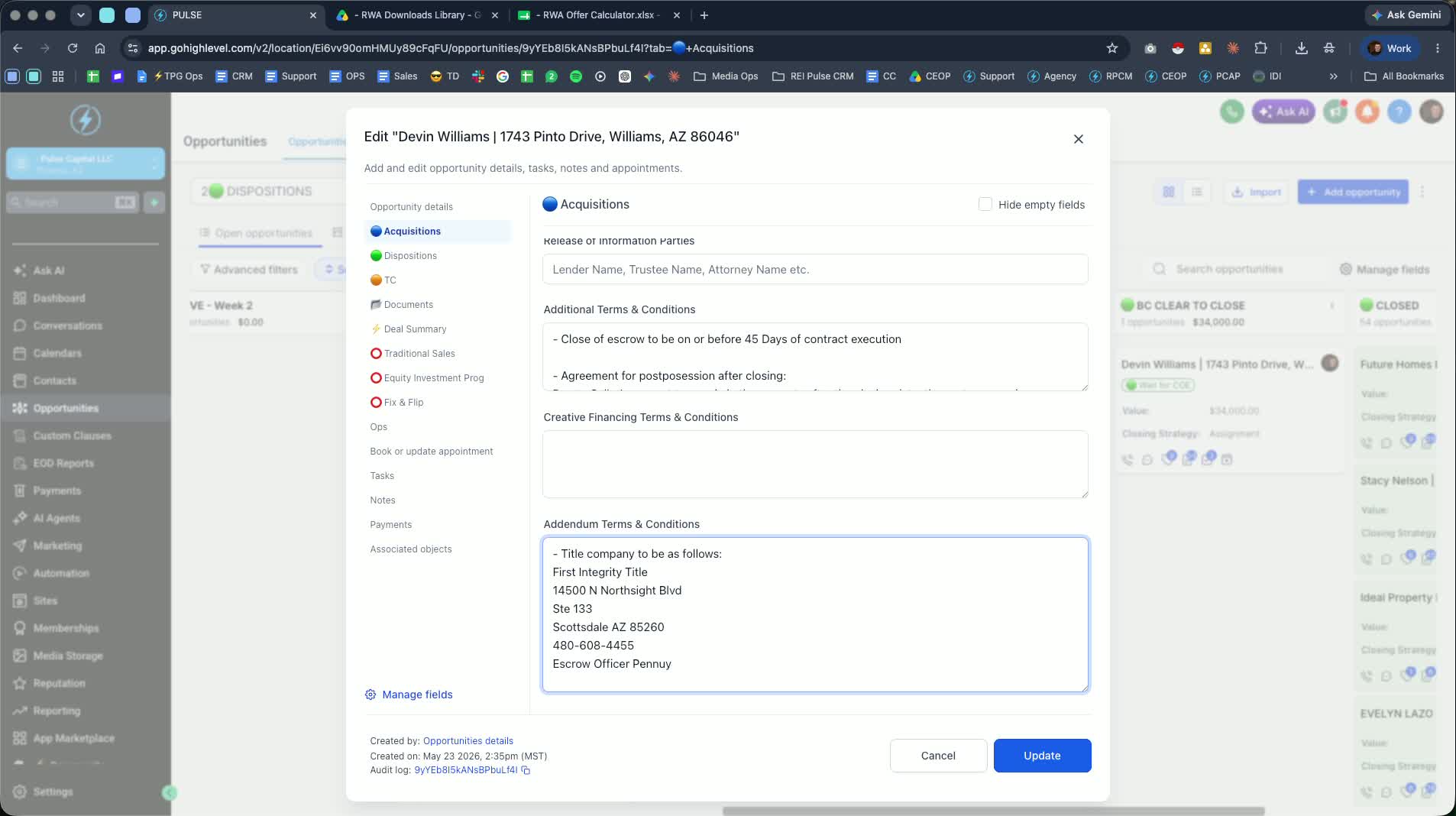Click into Additional Terms & Conditions textarea
This screenshot has width=1456, height=816.
point(815,357)
